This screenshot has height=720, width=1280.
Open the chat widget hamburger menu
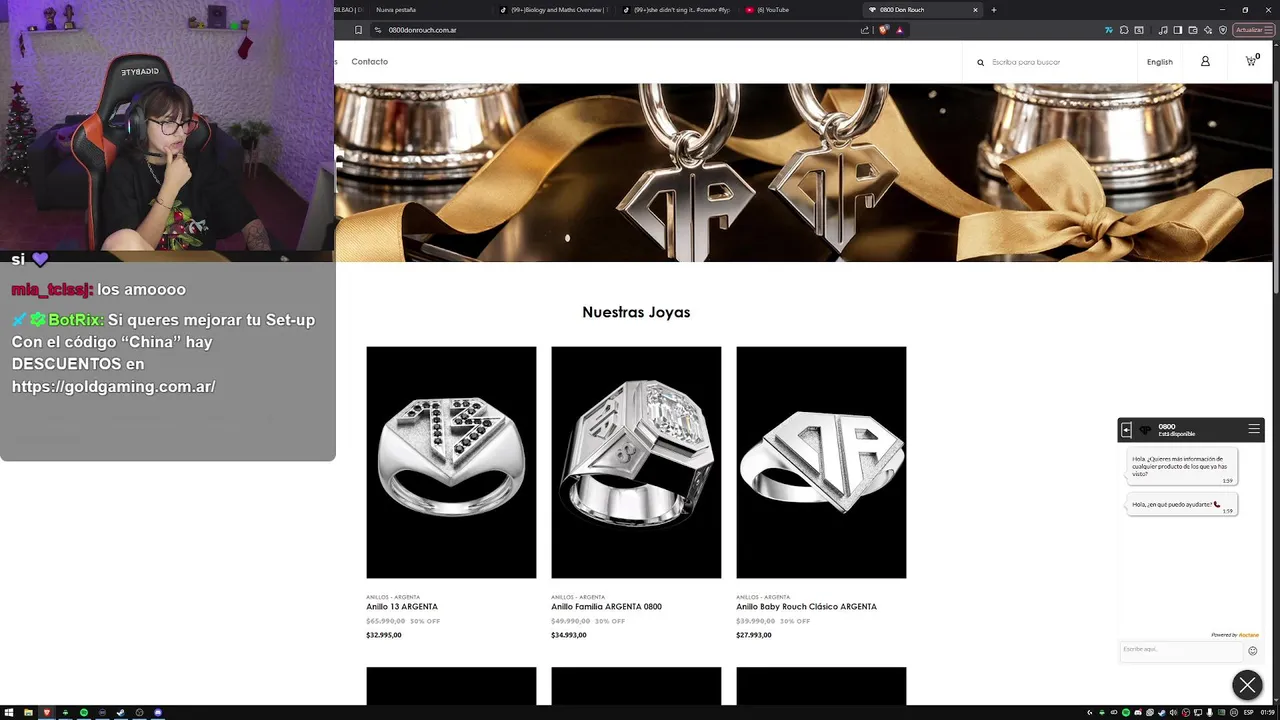click(x=1254, y=429)
